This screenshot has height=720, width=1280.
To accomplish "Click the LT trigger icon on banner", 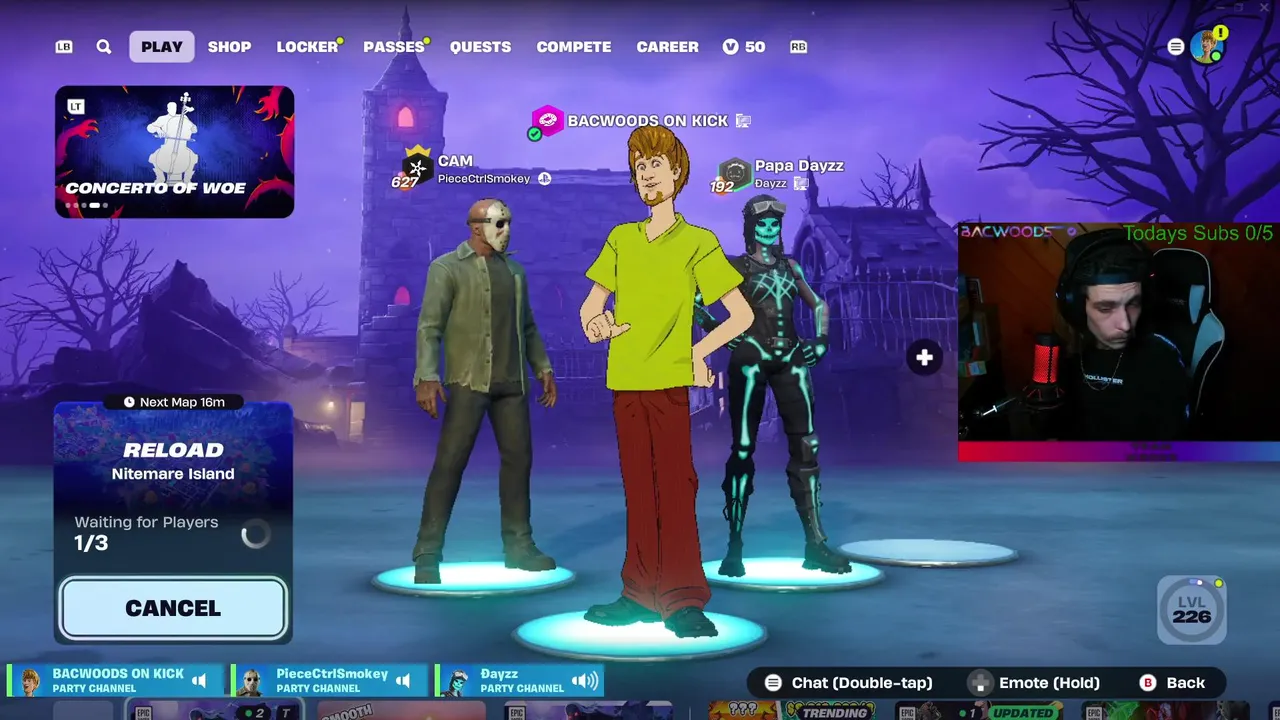I will (76, 106).
